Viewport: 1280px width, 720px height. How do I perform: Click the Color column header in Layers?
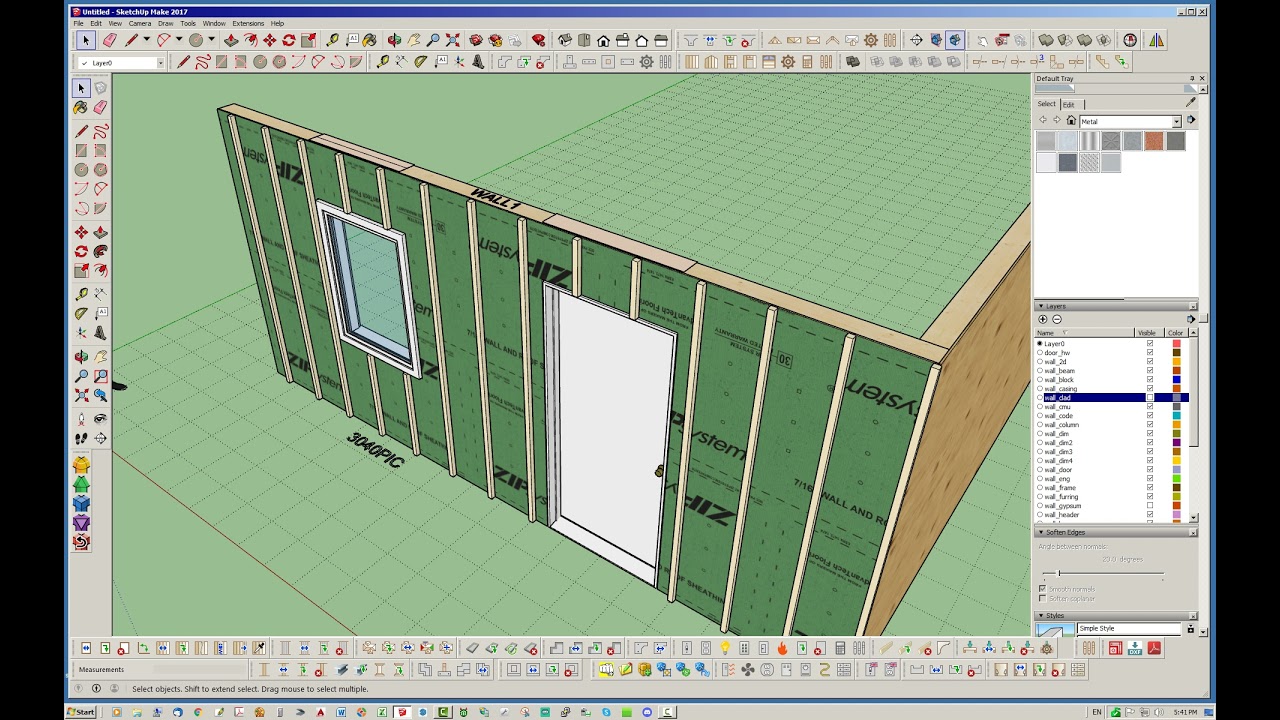pos(1175,333)
